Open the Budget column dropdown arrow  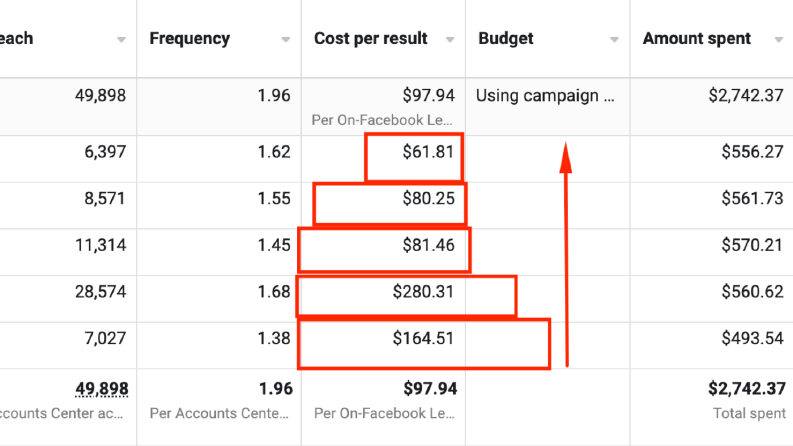[614, 39]
